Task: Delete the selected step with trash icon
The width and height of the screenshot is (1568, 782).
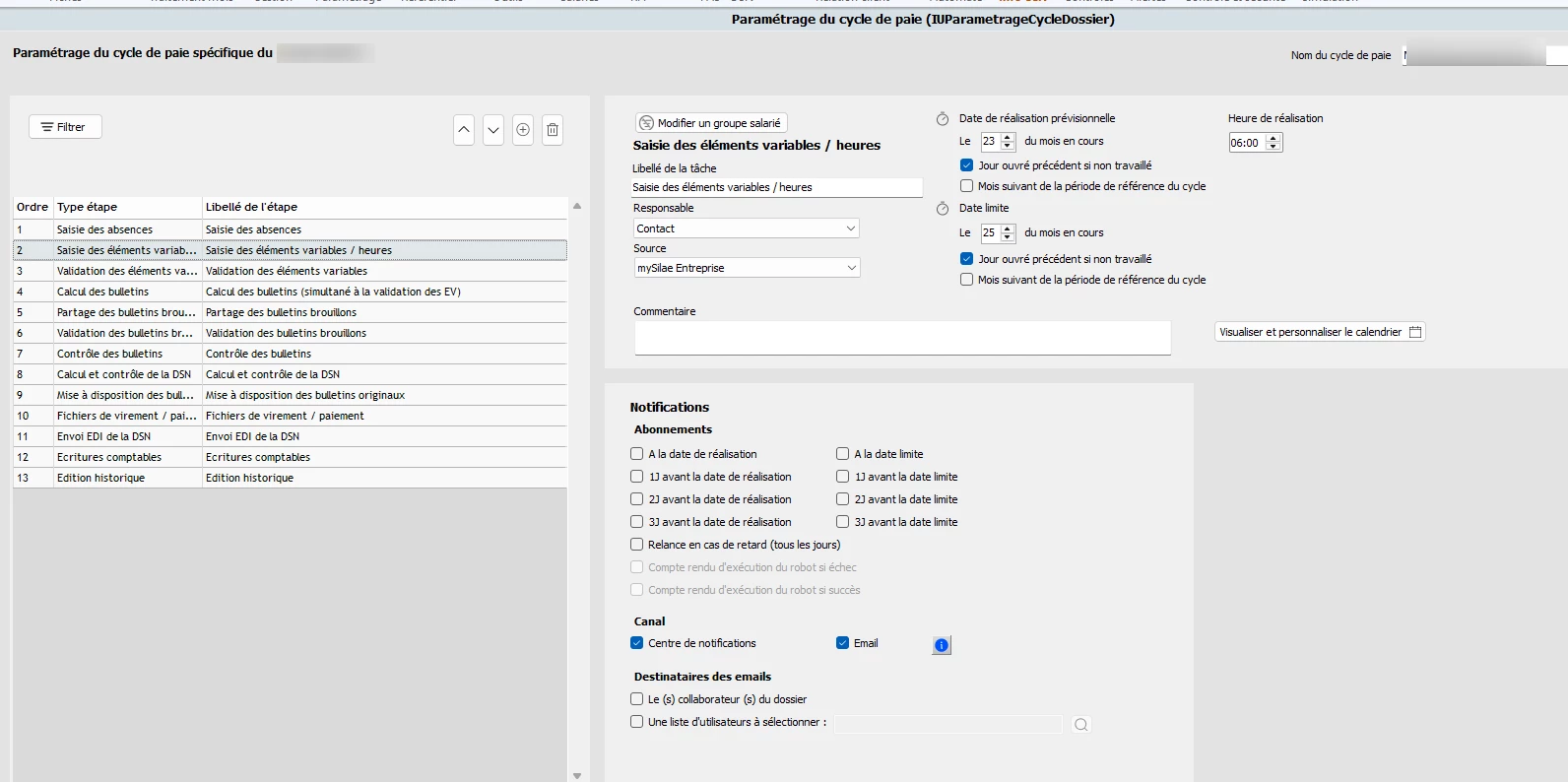Action: pyautogui.click(x=553, y=130)
